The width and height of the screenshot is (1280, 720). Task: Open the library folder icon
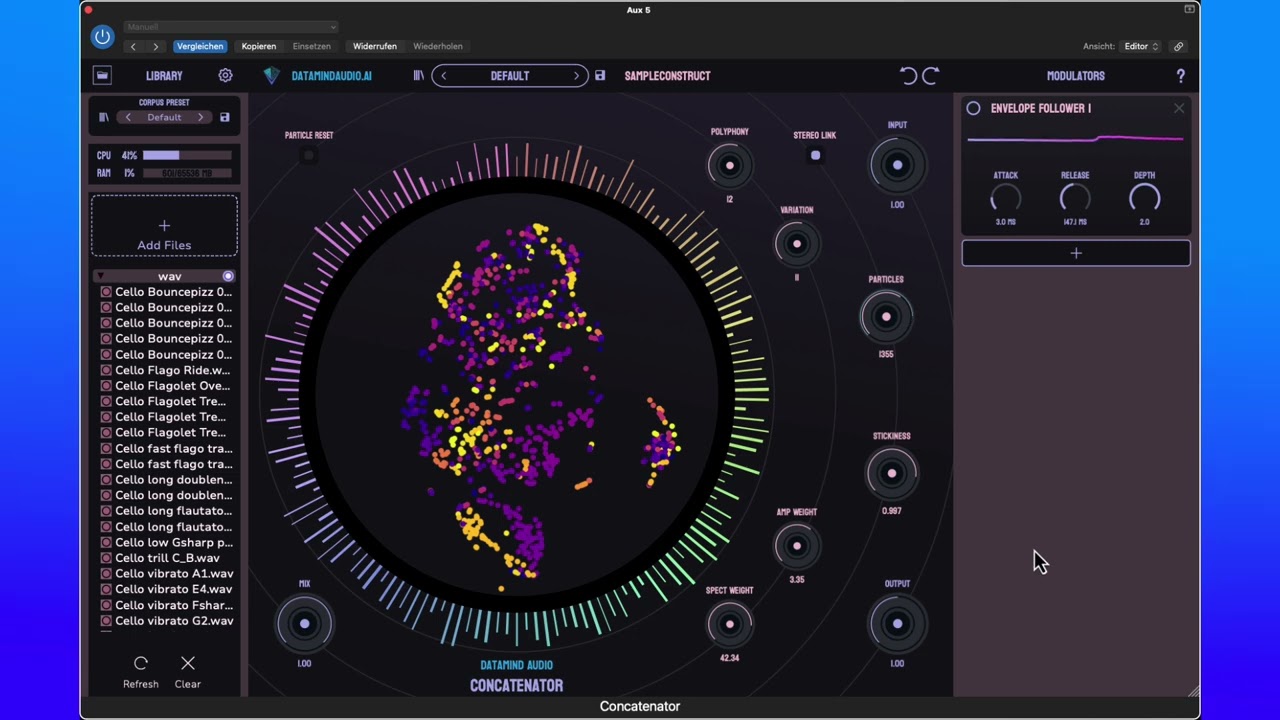point(102,75)
